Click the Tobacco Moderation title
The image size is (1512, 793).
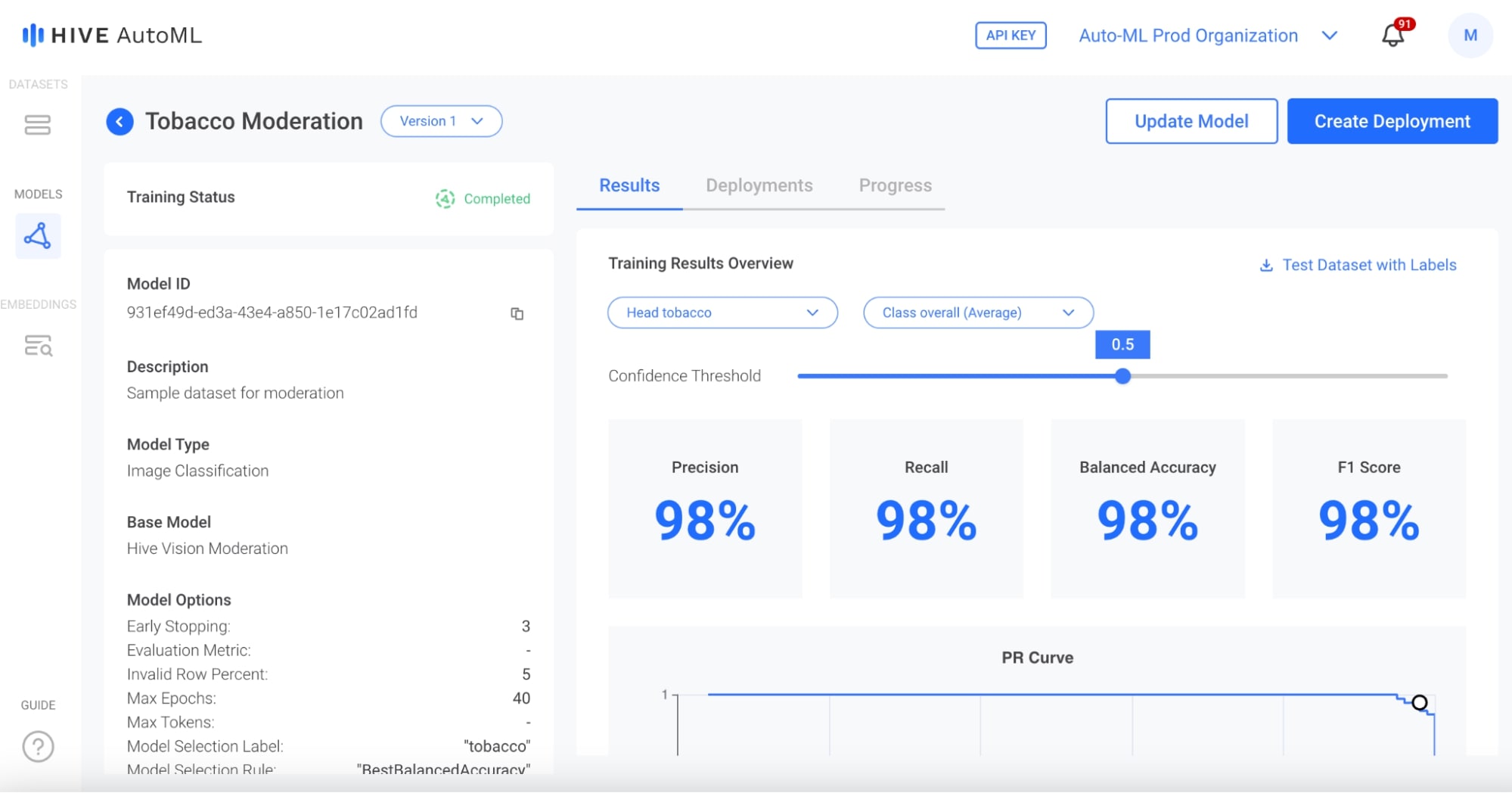254,121
